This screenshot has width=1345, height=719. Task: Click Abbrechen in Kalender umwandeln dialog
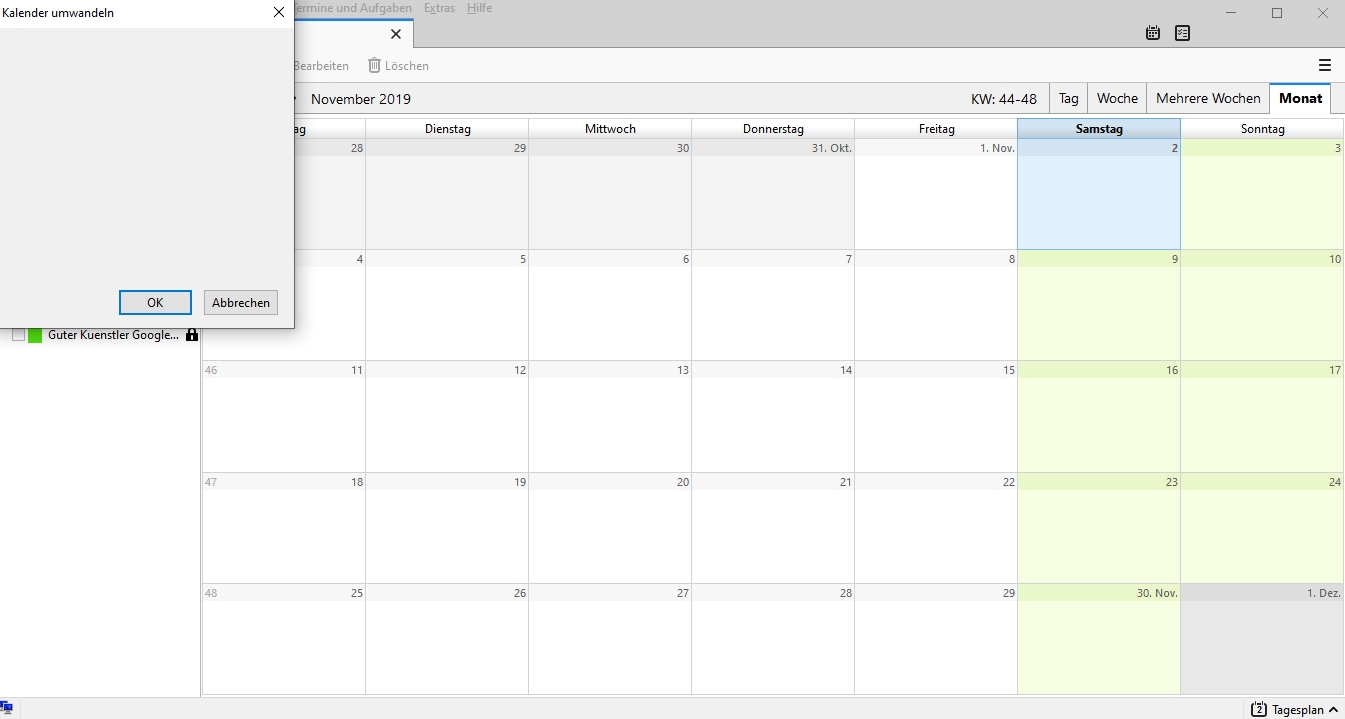tap(241, 303)
